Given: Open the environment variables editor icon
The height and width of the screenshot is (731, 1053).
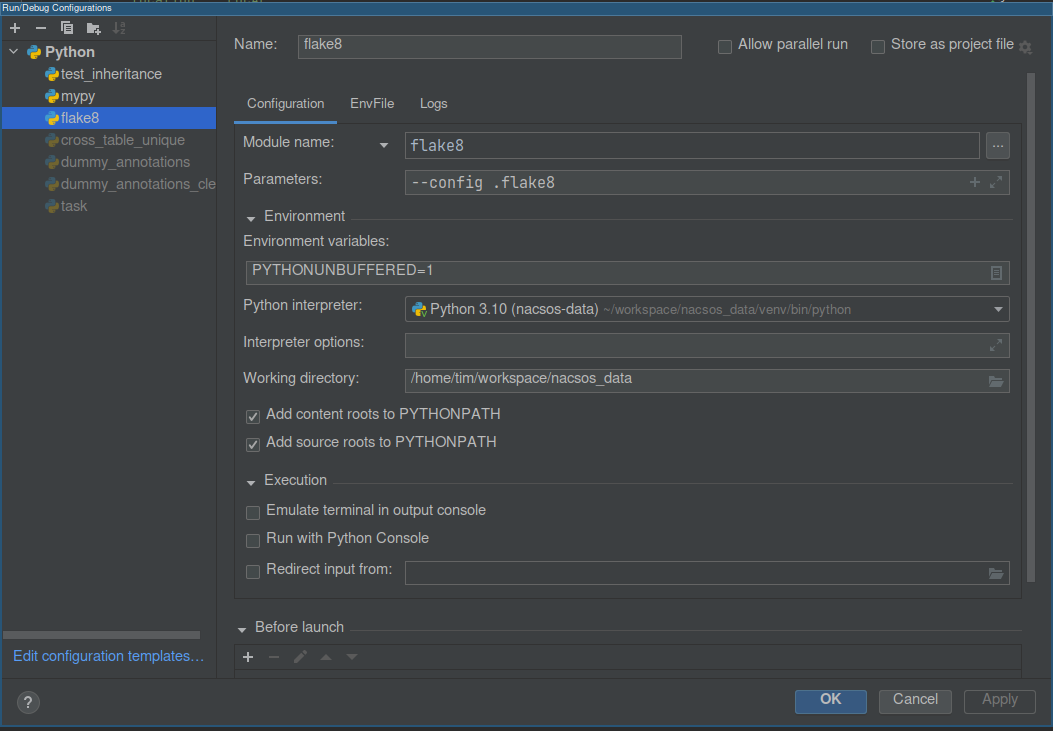Looking at the screenshot, I should pos(996,273).
